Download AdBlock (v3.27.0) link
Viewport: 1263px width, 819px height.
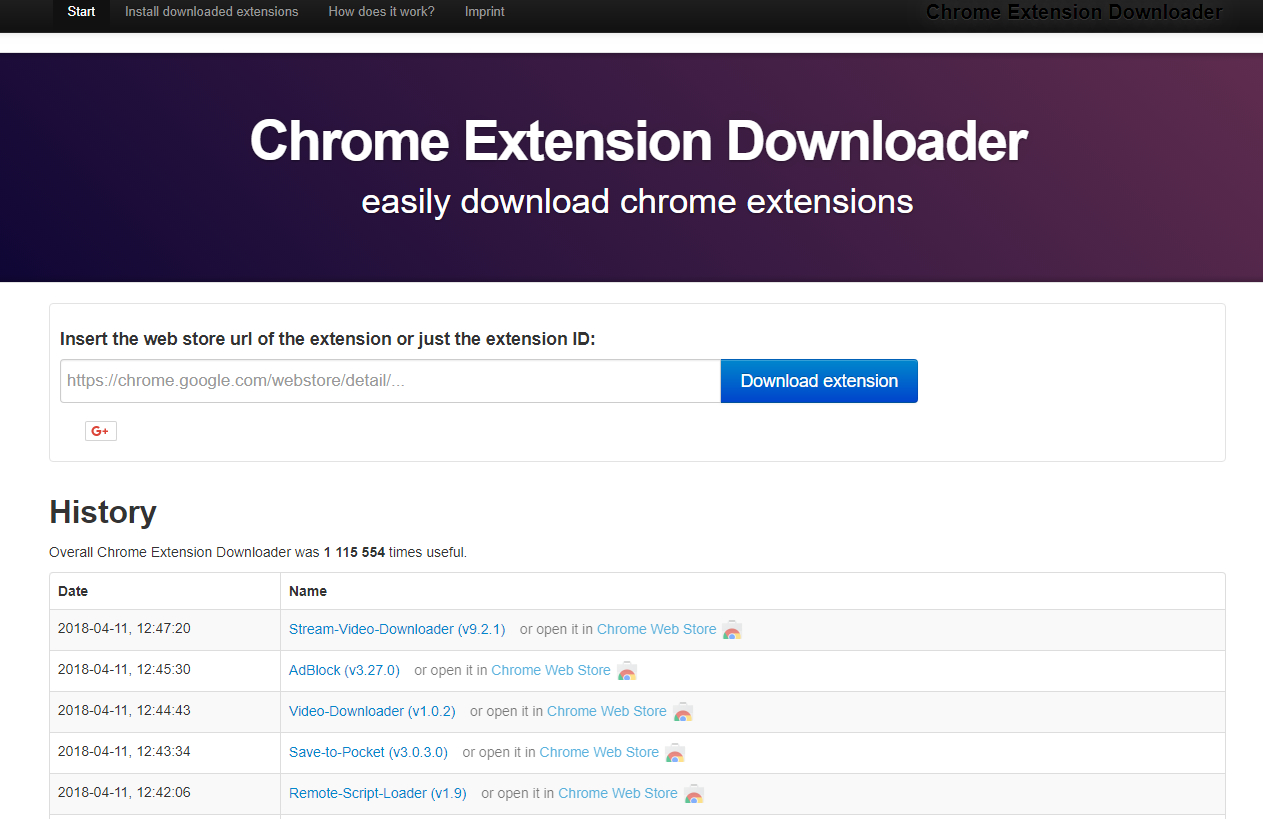344,670
